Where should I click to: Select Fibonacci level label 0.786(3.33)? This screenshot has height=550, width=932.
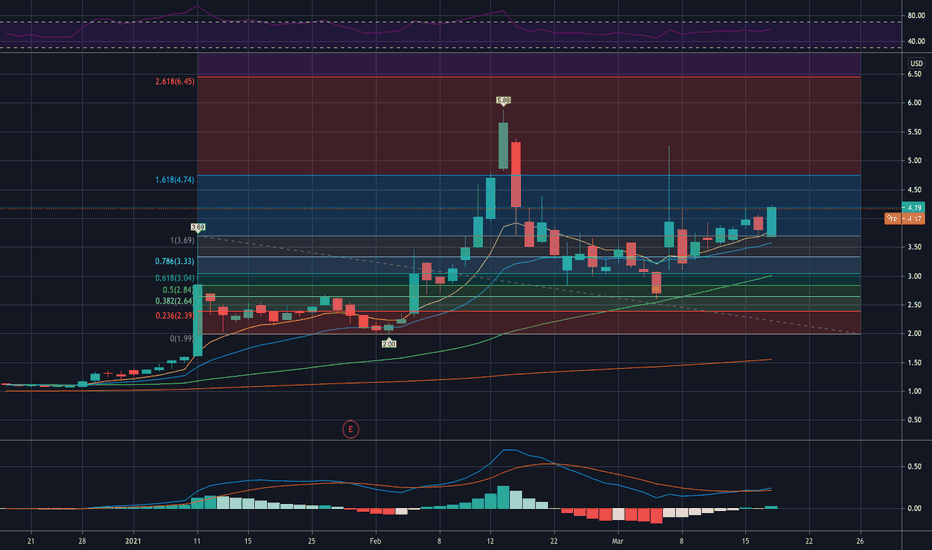175,261
